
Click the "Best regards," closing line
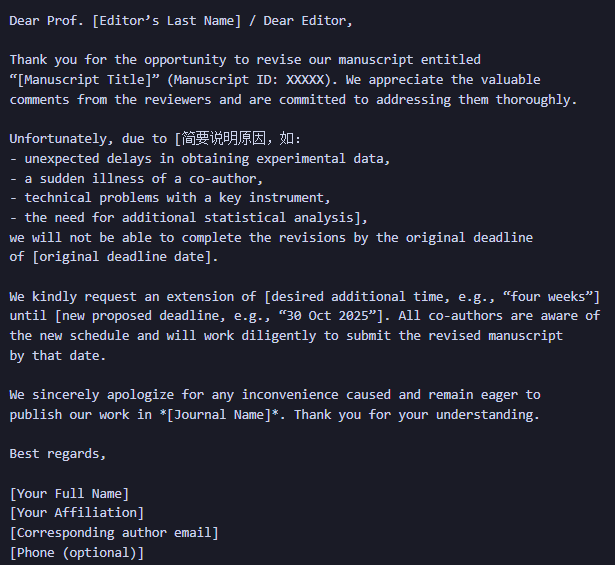point(57,453)
